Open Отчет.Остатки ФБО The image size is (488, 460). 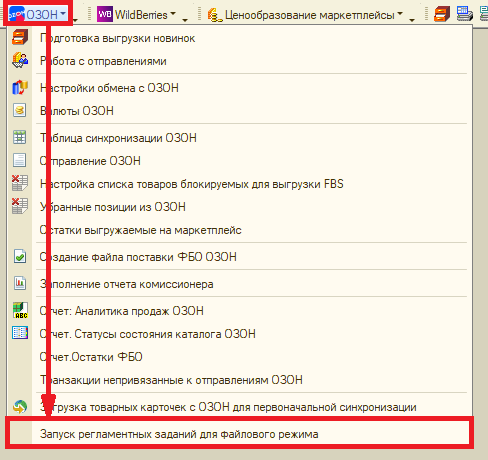tap(240, 357)
